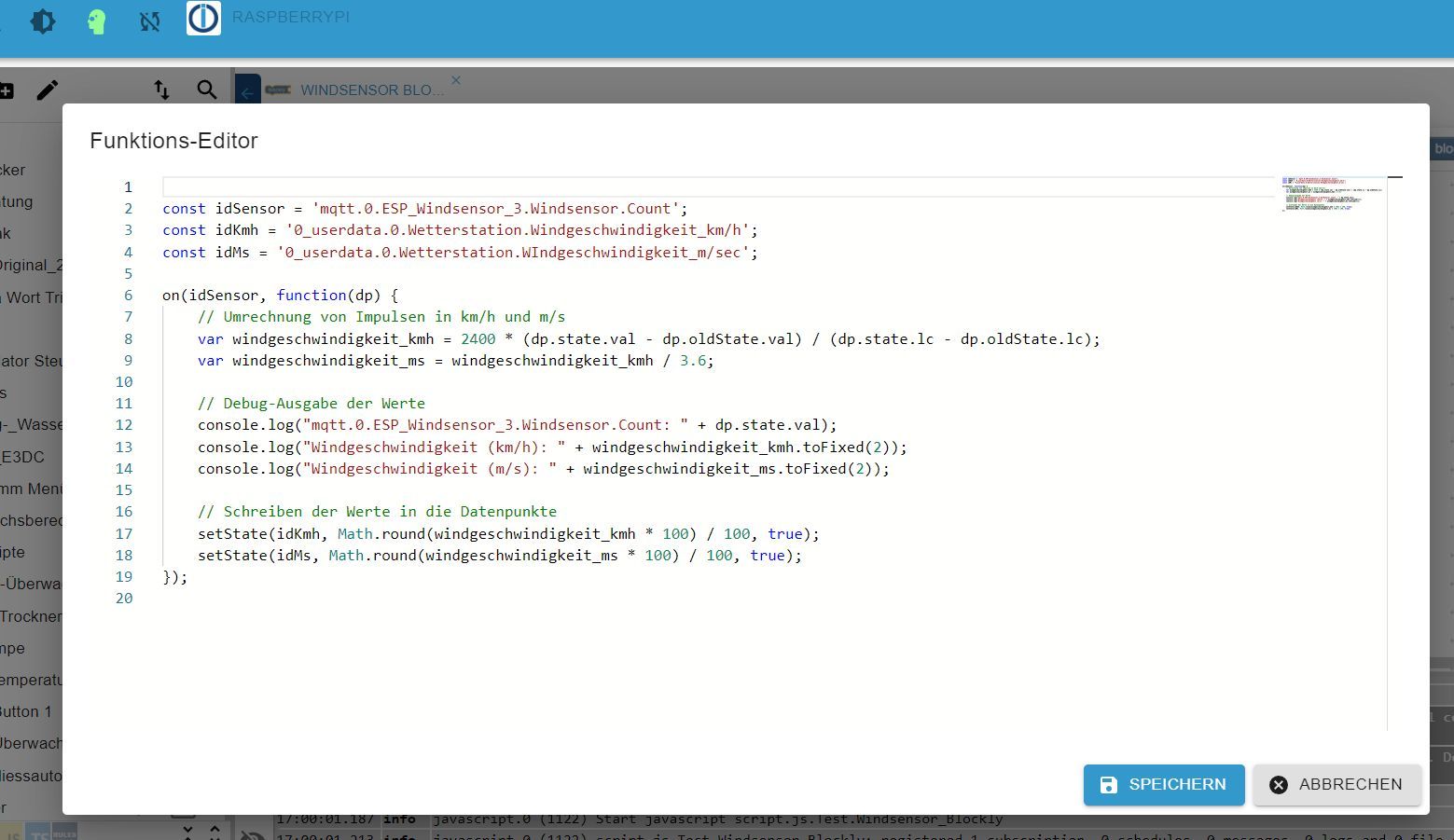This screenshot has width=1454, height=840.
Task: Click the Funktions-Editor dialog title
Action: coord(173,141)
